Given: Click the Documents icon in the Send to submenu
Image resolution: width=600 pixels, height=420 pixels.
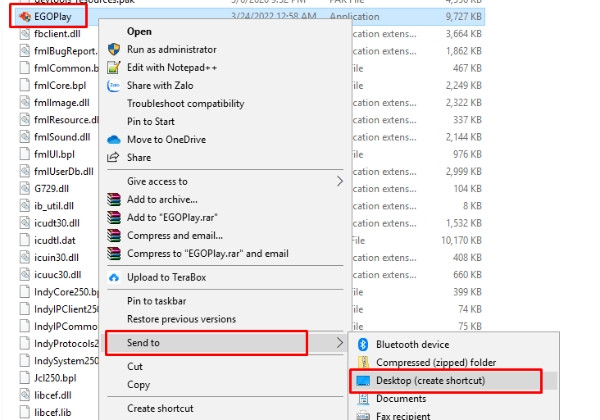Looking at the screenshot, I should click(363, 399).
